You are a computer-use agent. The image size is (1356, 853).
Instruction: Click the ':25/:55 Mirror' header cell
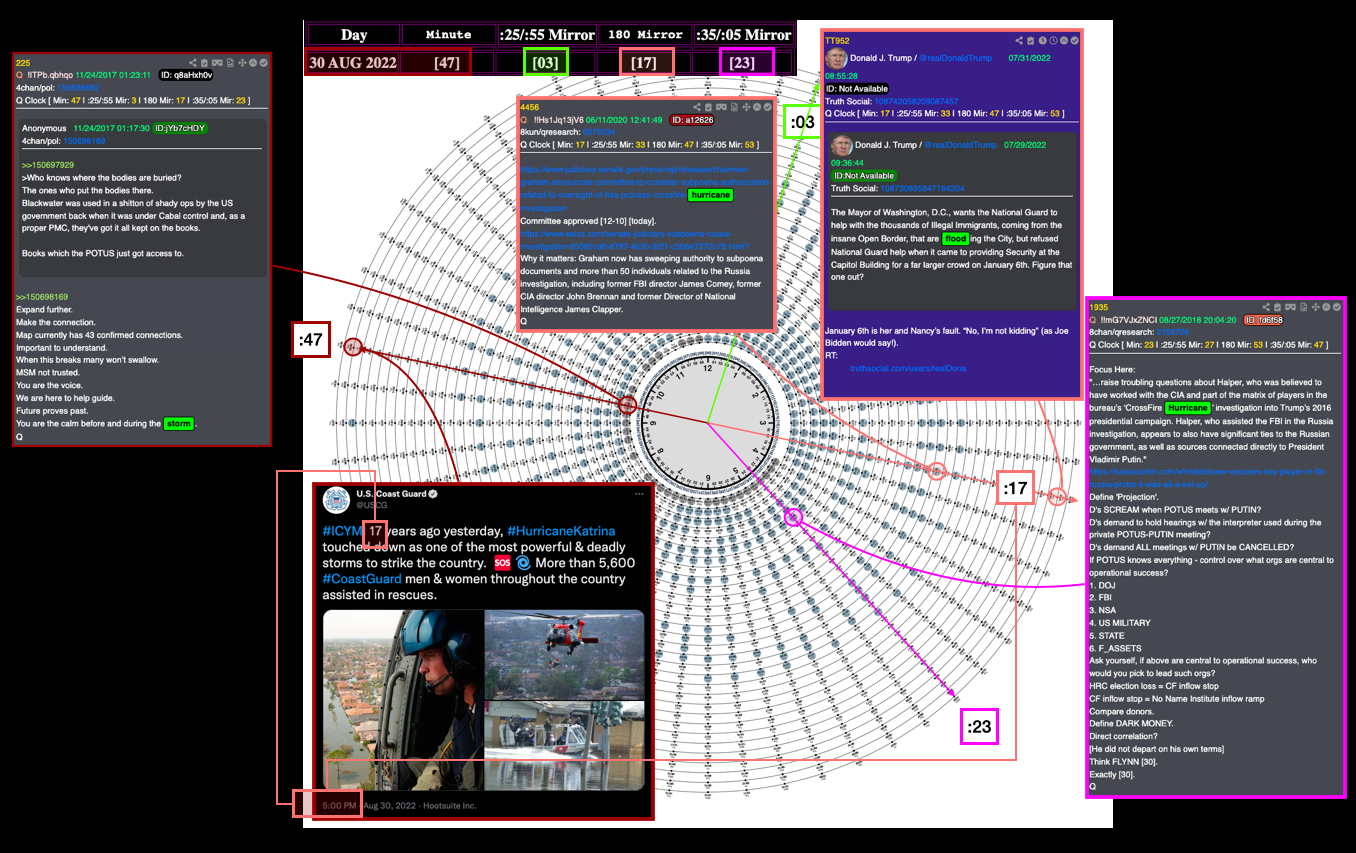pyautogui.click(x=547, y=35)
